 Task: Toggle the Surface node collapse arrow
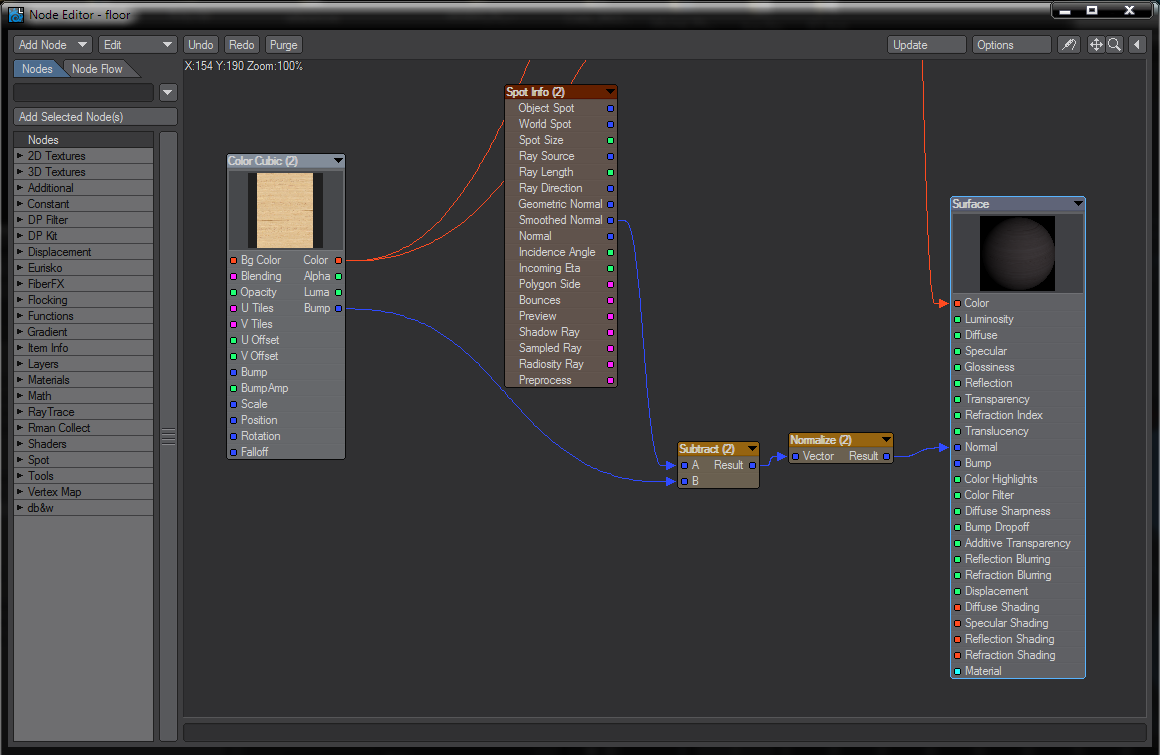[x=1077, y=204]
